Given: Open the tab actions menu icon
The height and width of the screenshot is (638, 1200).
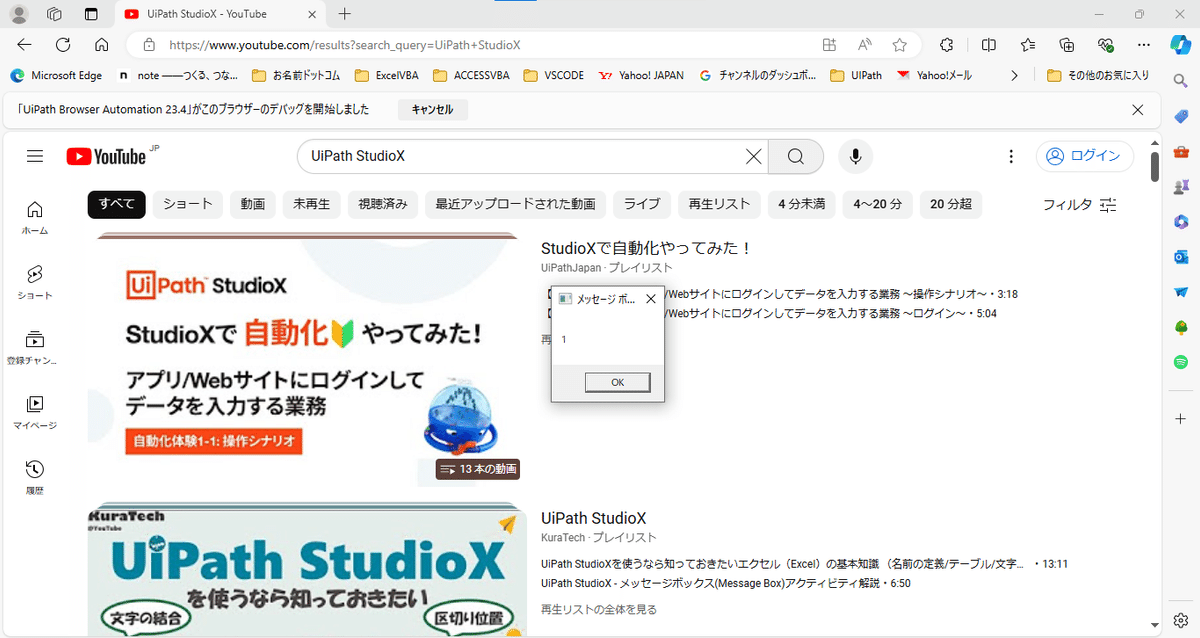Looking at the screenshot, I should point(91,14).
